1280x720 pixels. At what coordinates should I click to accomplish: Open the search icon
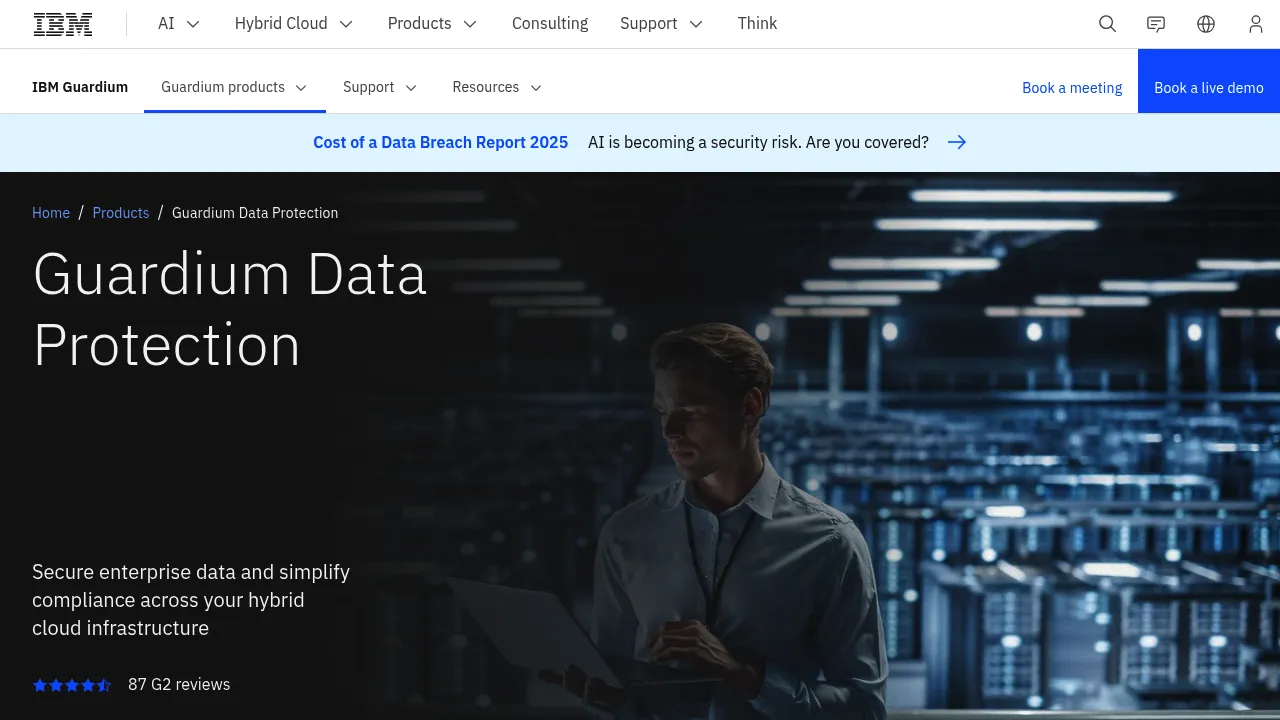[1107, 24]
